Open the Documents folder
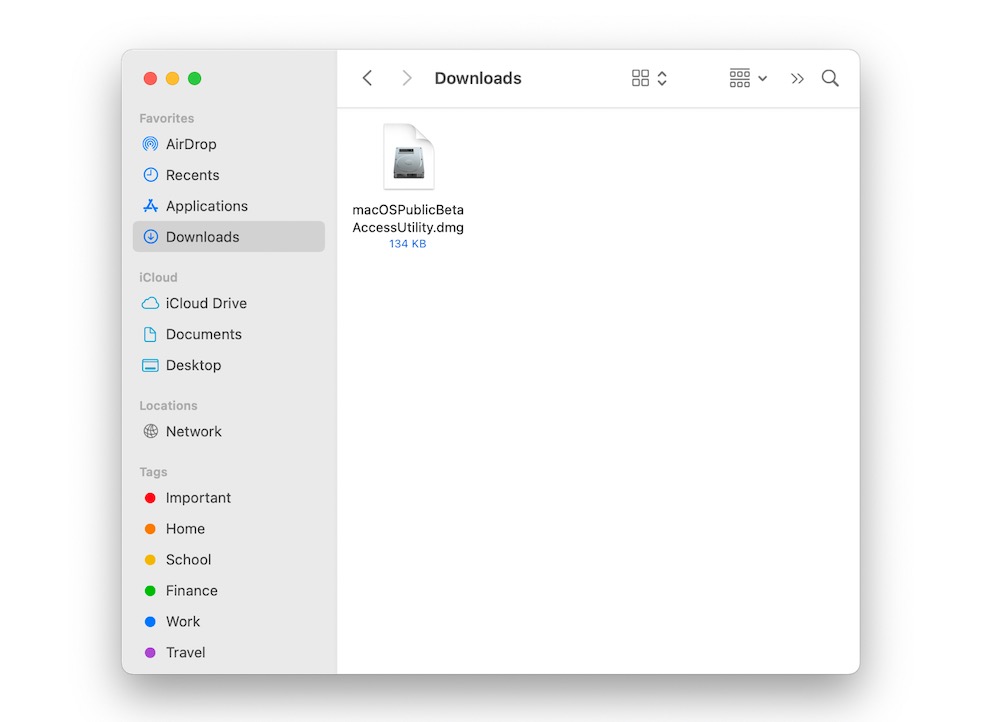This screenshot has height=722, width=1000. [x=203, y=334]
